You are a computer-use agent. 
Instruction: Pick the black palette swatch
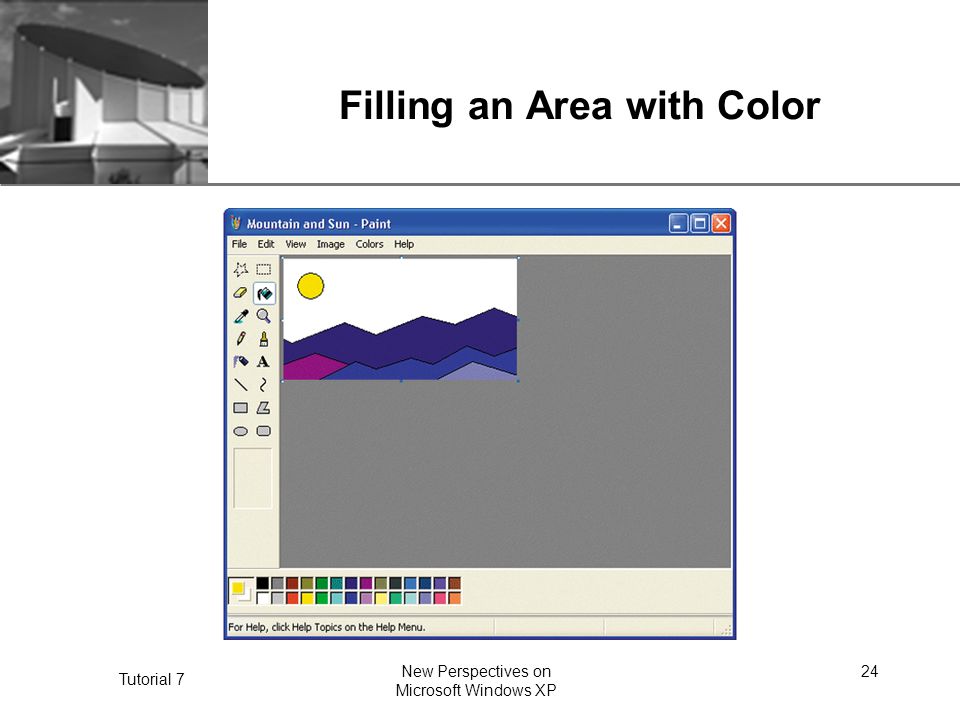click(263, 583)
